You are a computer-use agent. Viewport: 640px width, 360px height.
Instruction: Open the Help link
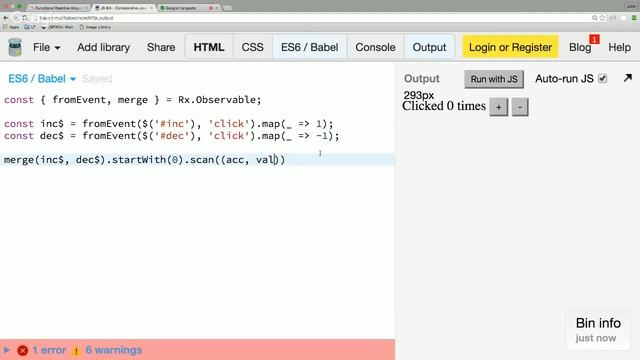[620, 47]
